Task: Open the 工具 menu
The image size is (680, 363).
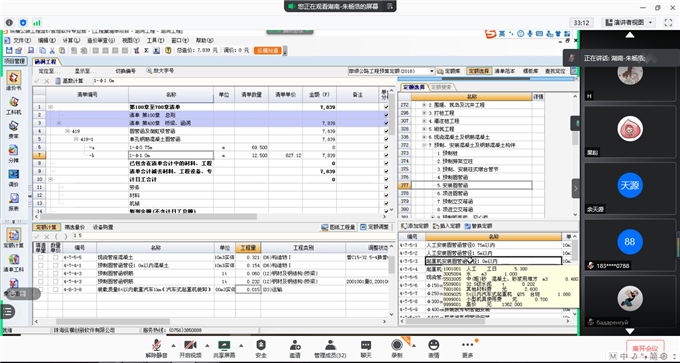Action: pyautogui.click(x=155, y=40)
